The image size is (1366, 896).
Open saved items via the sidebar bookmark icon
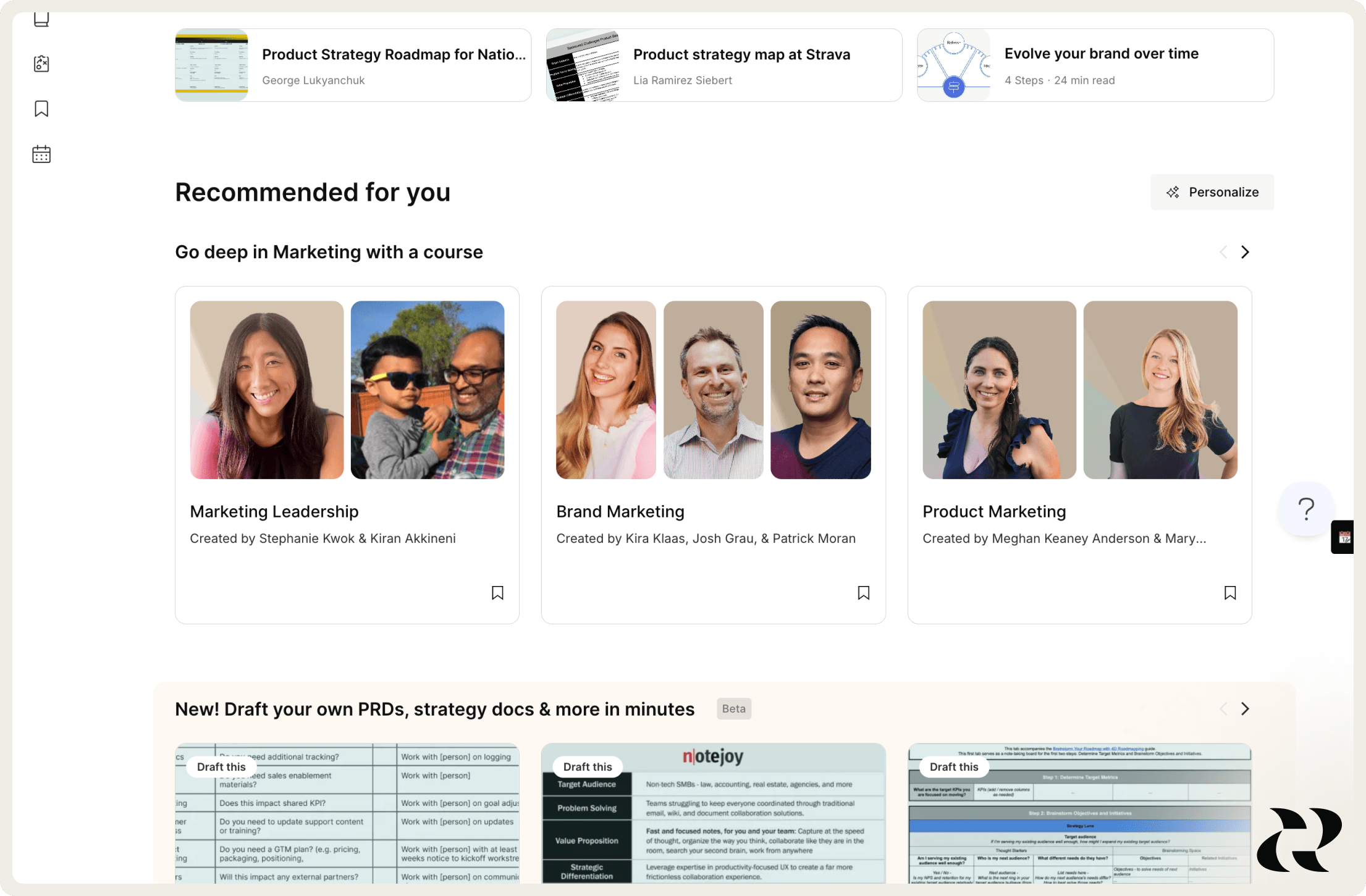(41, 108)
